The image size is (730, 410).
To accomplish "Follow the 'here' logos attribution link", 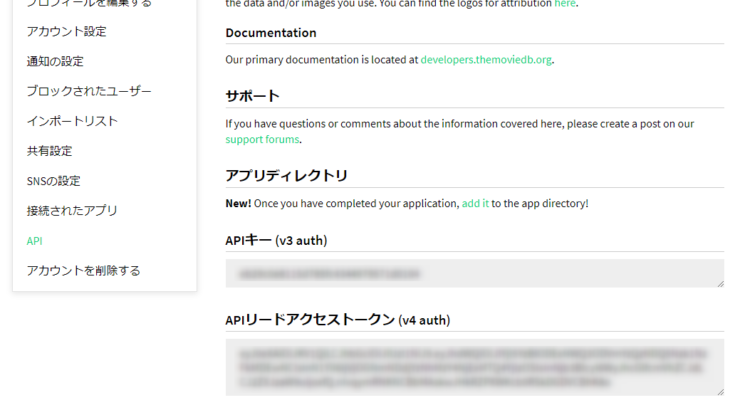I will click(565, 4).
